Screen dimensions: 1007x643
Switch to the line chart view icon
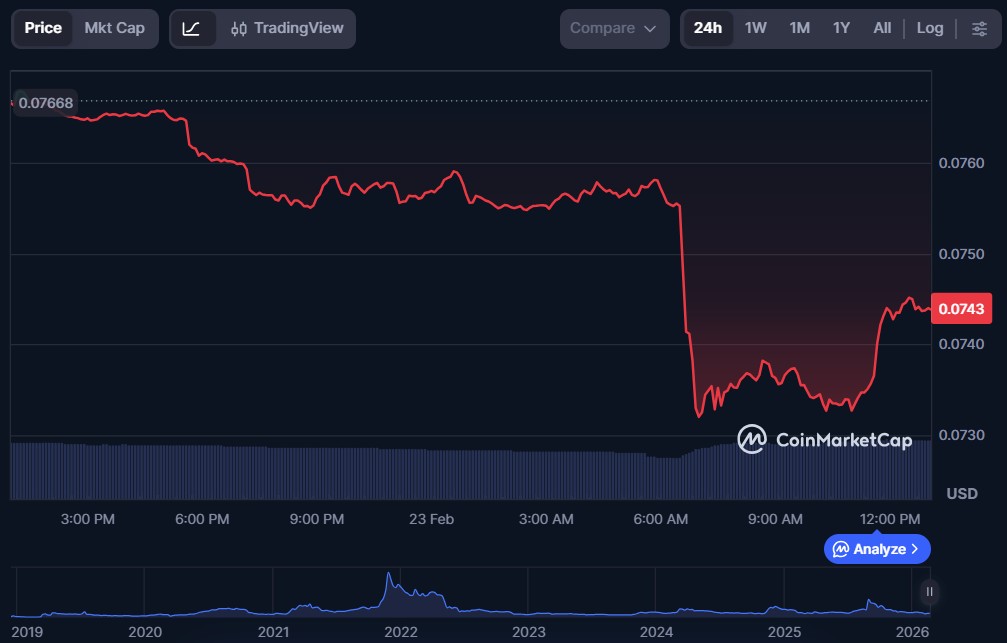192,29
